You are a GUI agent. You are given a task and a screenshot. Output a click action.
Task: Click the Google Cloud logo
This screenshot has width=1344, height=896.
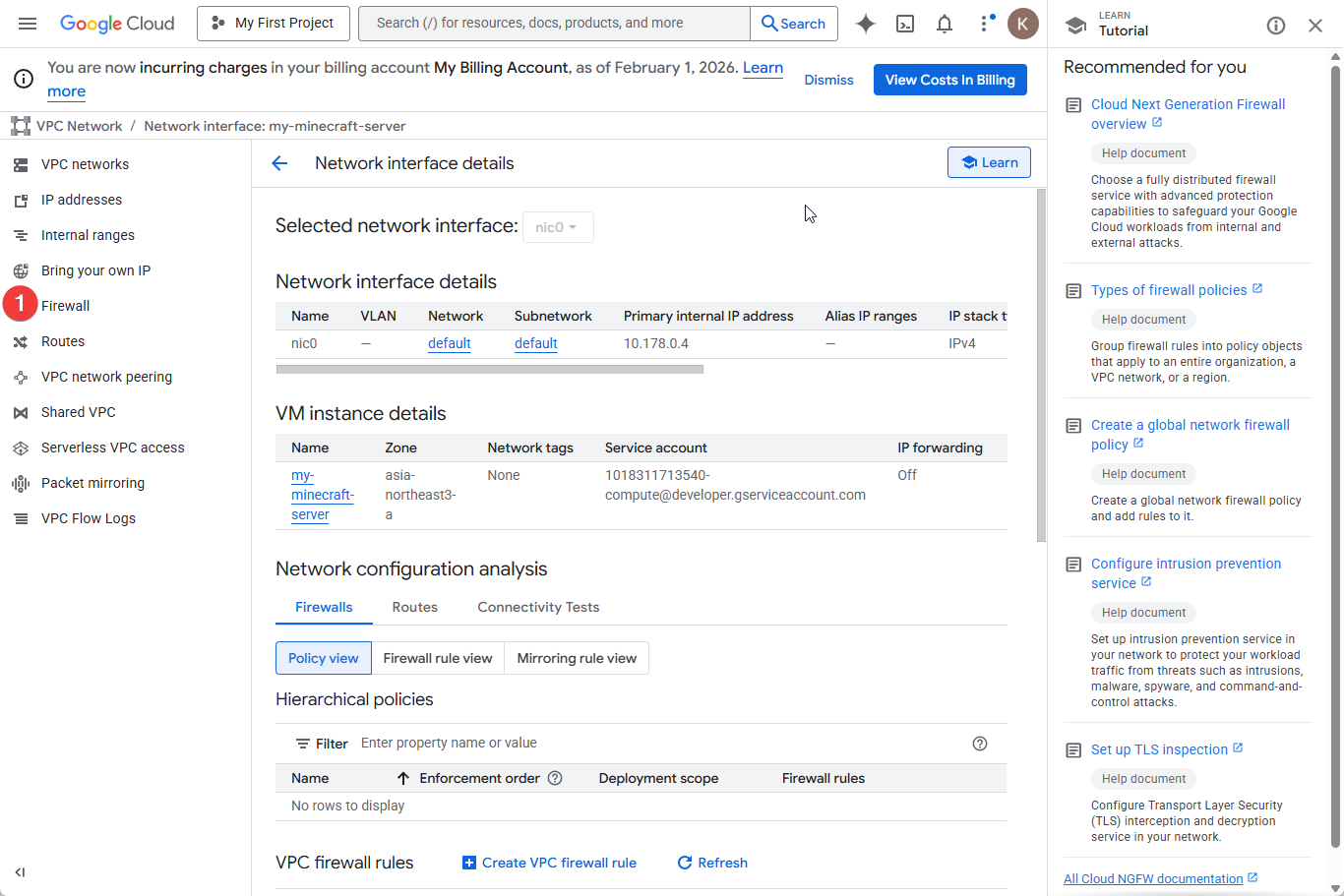(x=117, y=23)
